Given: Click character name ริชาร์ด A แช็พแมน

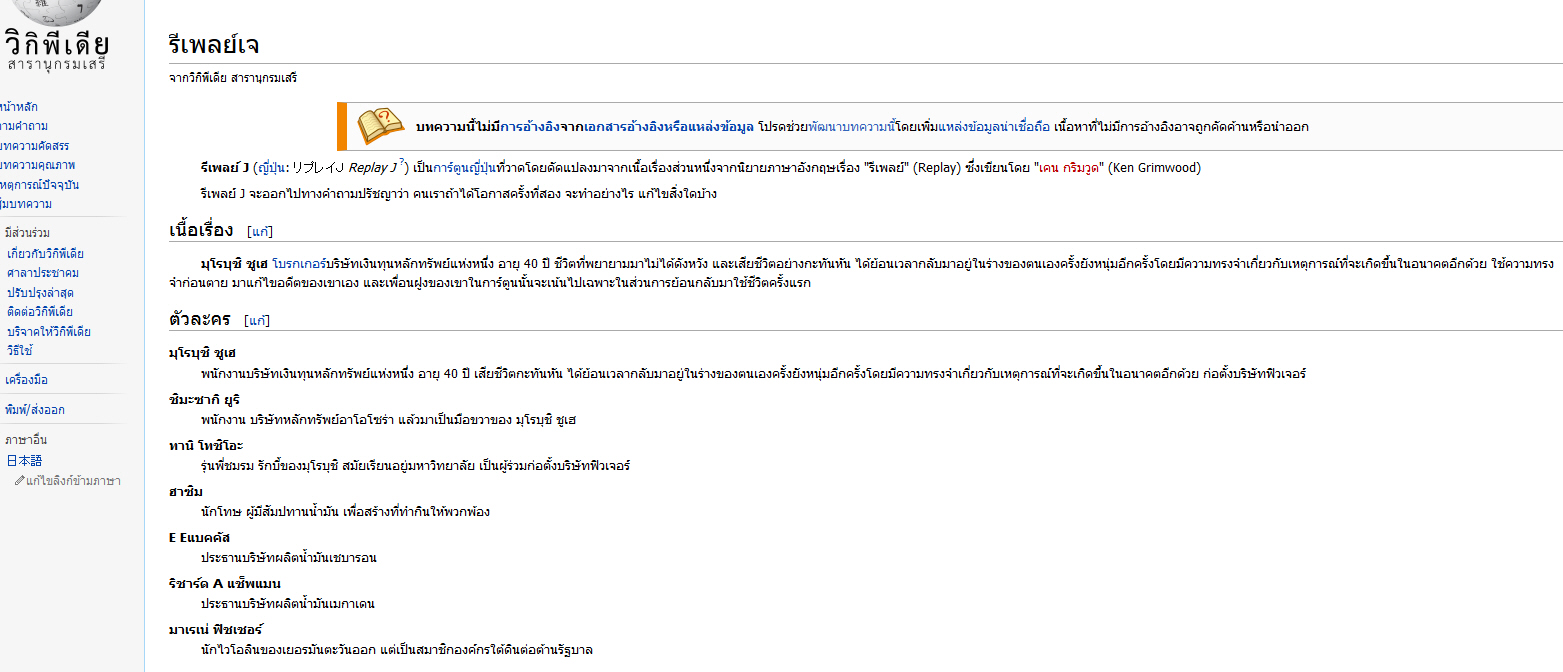Looking at the screenshot, I should pyautogui.click(x=225, y=584).
